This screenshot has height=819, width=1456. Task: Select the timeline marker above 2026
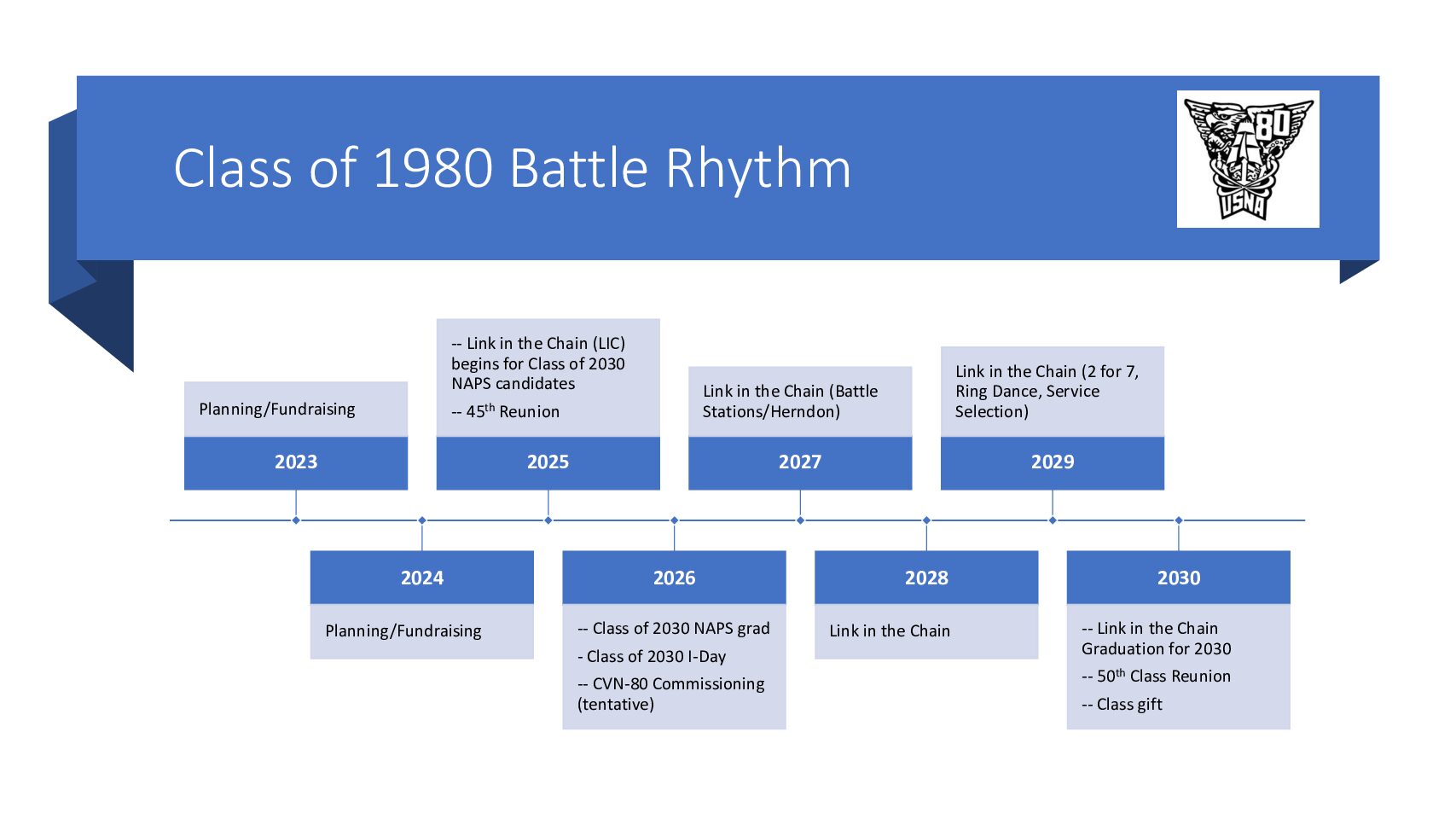[x=674, y=520]
